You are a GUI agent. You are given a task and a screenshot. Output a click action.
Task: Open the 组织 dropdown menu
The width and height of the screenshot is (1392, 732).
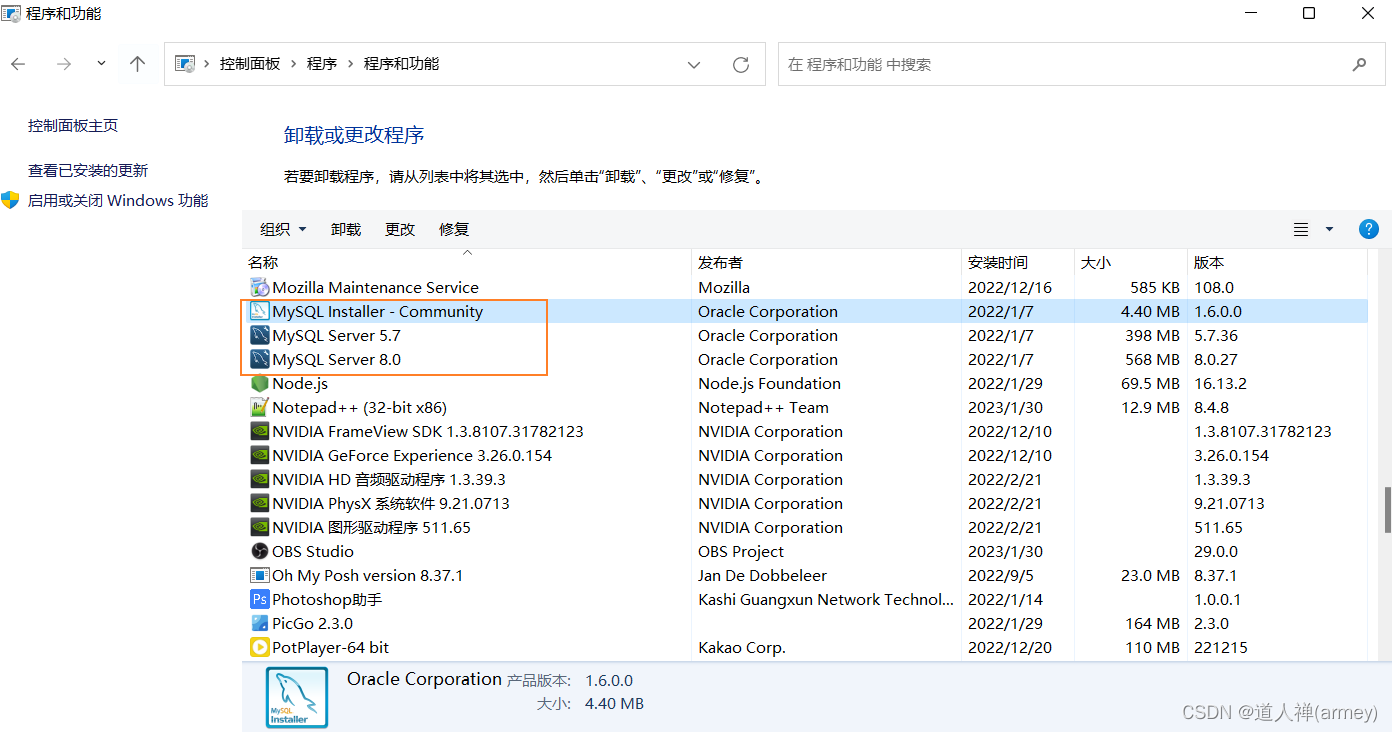283,230
